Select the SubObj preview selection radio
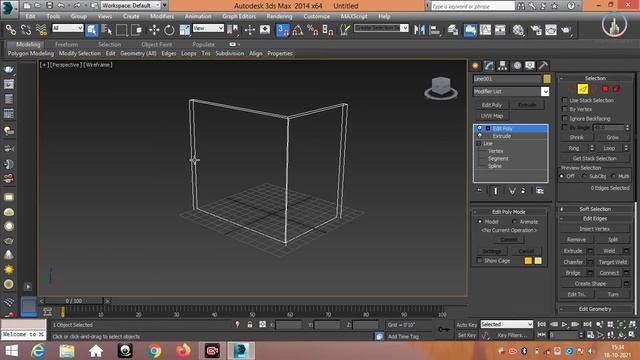 pyautogui.click(x=584, y=176)
